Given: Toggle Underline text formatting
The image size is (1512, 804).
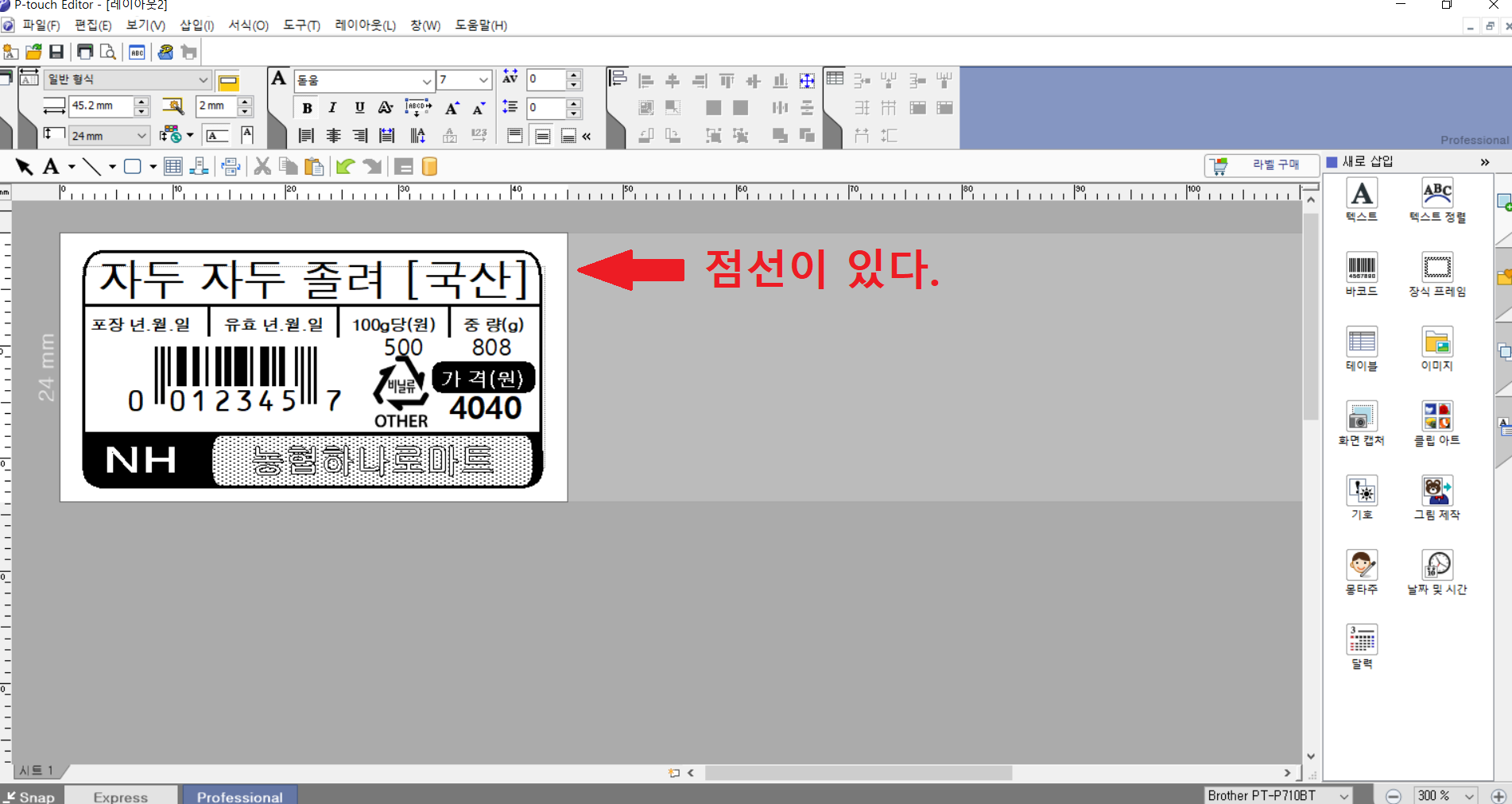Looking at the screenshot, I should [x=359, y=107].
